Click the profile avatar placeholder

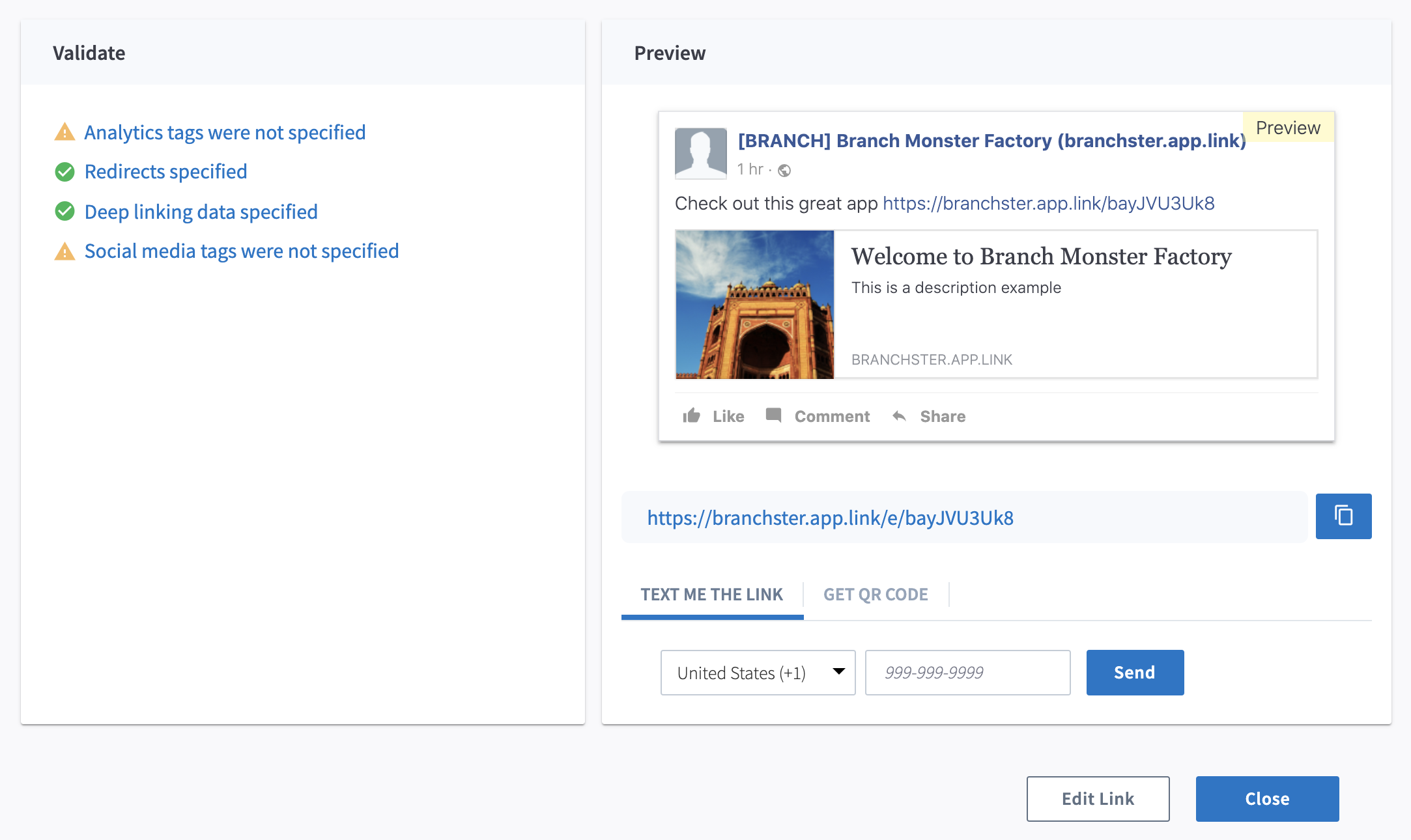point(700,154)
